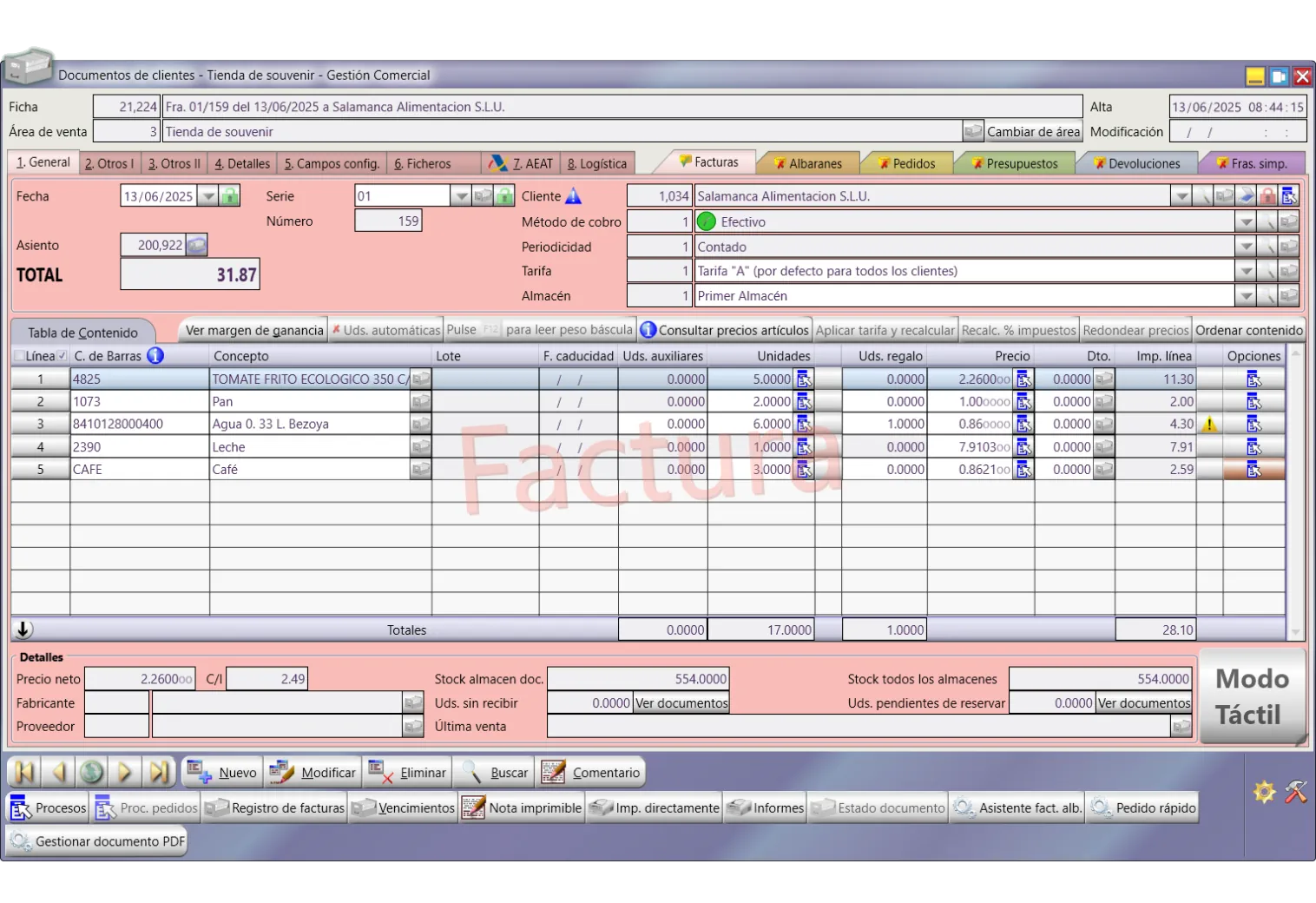Expand the Método de cobro dropdown
Viewport: 1316px width, 903px height.
coord(1246,222)
